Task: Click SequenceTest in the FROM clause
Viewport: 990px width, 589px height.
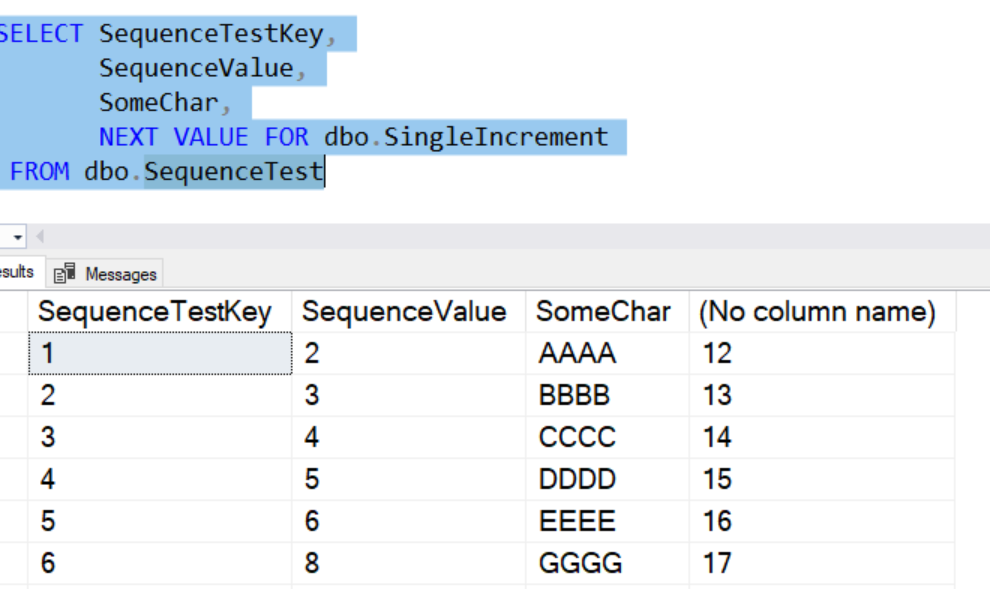Action: [233, 172]
